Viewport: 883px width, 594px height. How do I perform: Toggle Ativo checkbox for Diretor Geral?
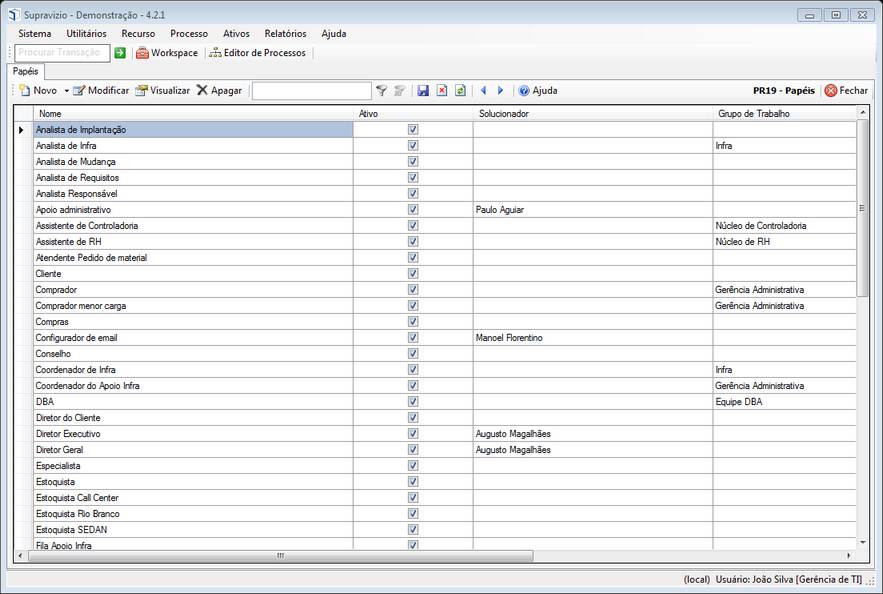point(413,449)
